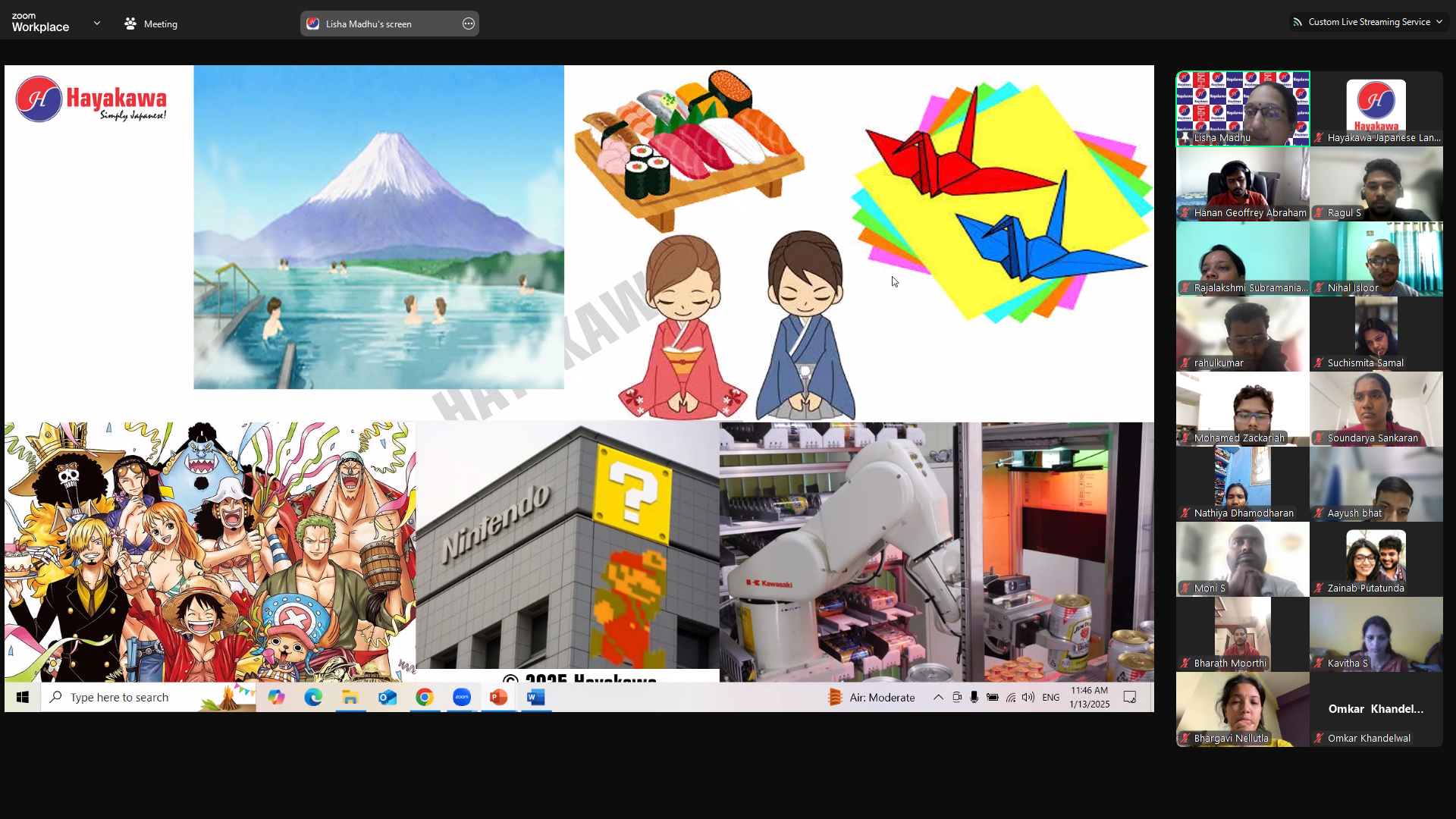Select Hanan Geoffrey Abraham's video tile

[1243, 184]
